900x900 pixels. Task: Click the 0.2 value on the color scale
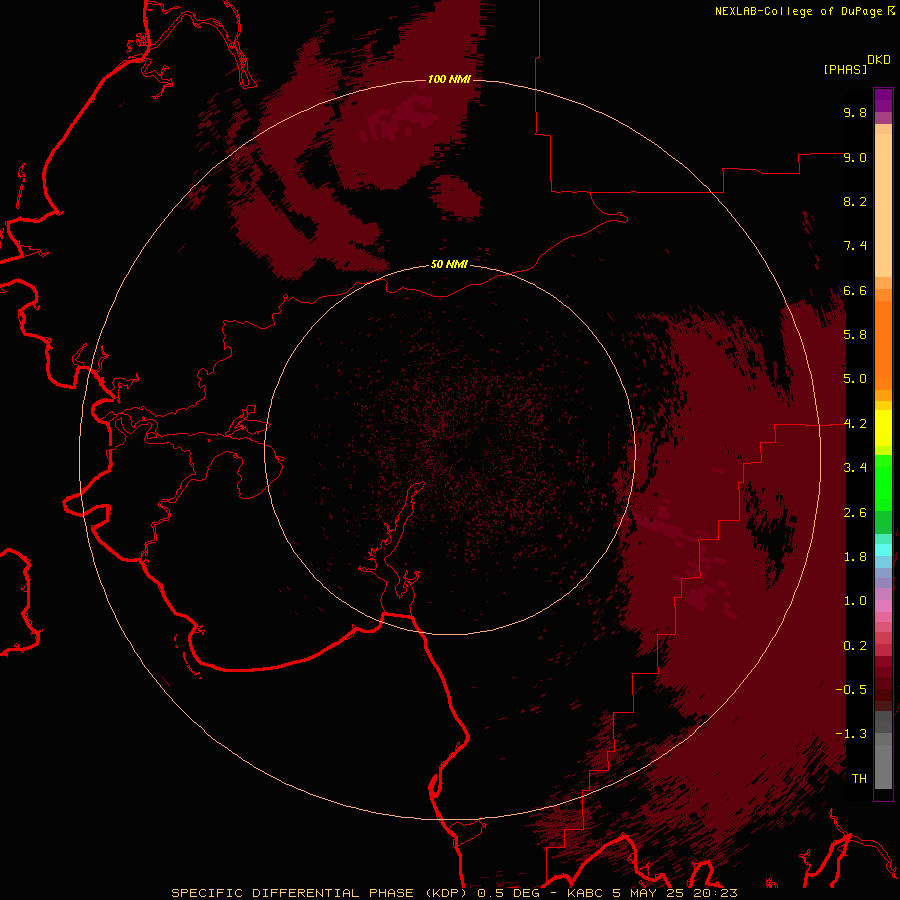855,646
